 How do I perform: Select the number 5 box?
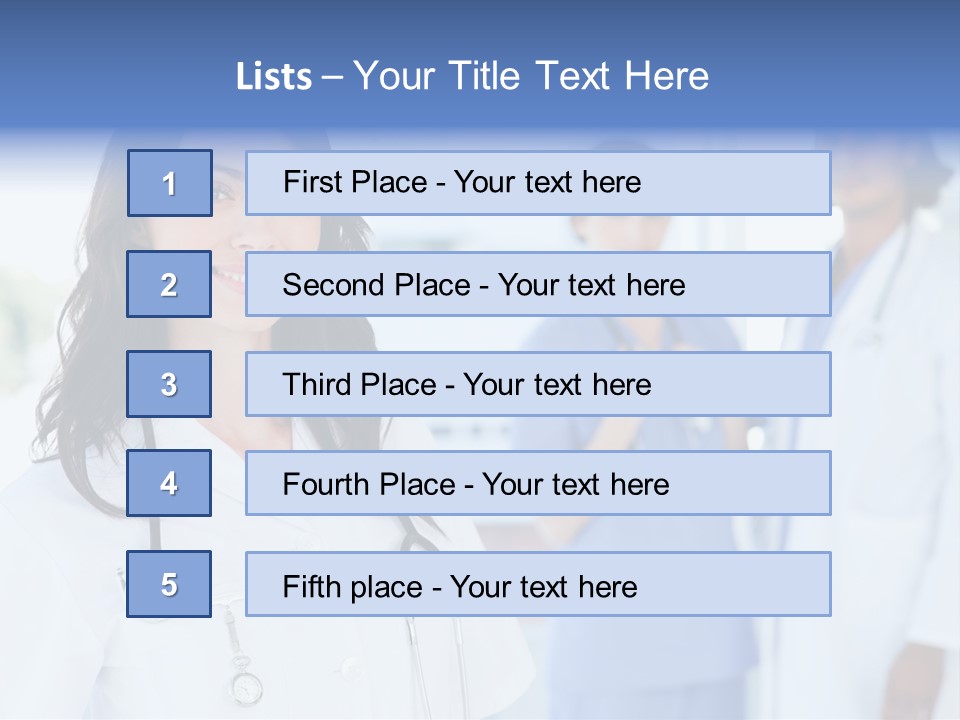169,583
